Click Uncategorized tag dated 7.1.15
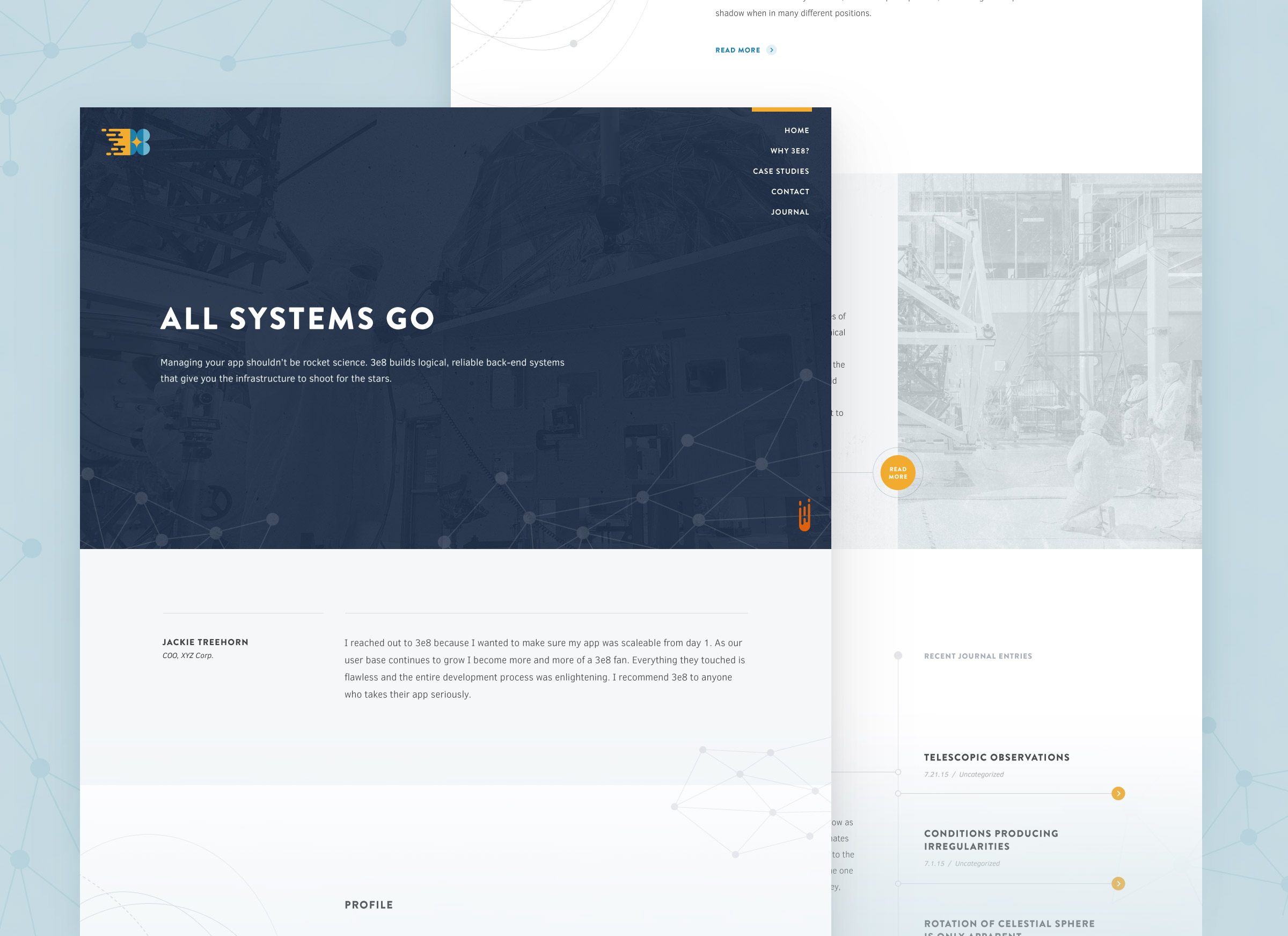The width and height of the screenshot is (1288, 936). 977,864
